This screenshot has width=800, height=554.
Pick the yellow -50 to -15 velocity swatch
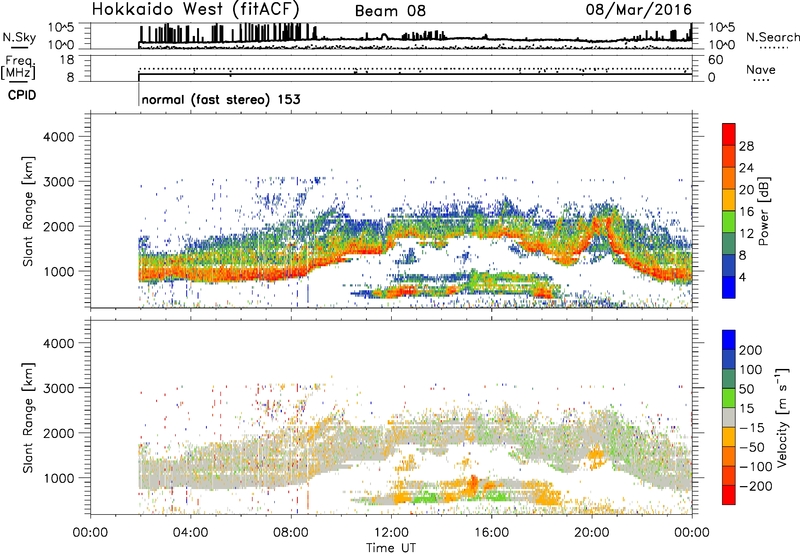click(x=729, y=437)
